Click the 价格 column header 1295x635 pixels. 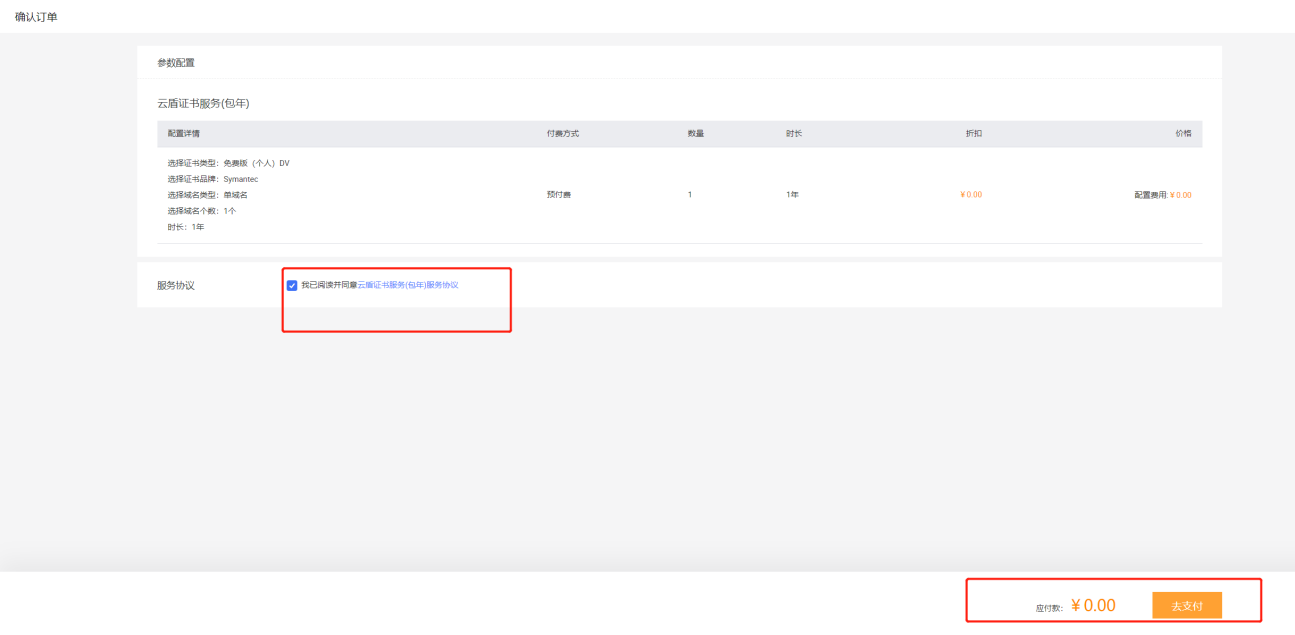click(x=1183, y=134)
